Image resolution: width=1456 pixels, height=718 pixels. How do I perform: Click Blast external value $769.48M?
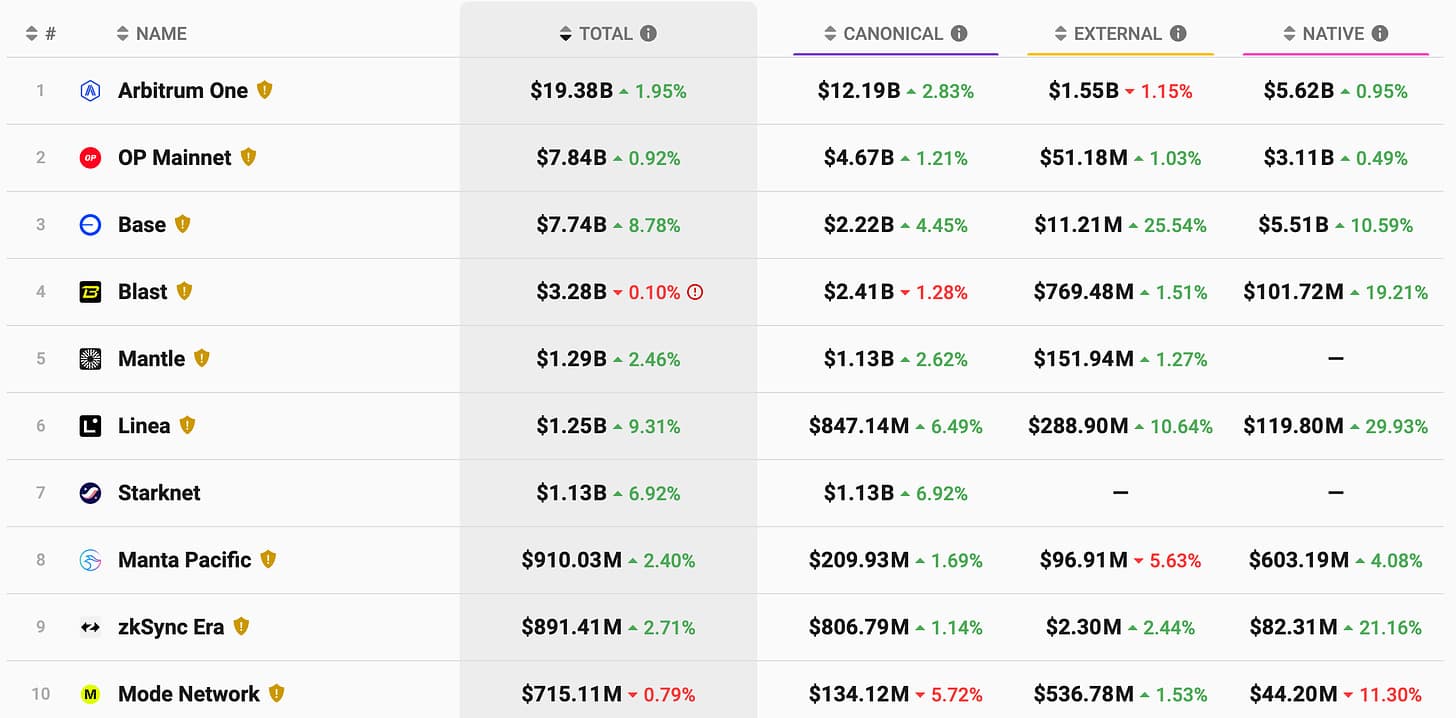coord(1084,292)
